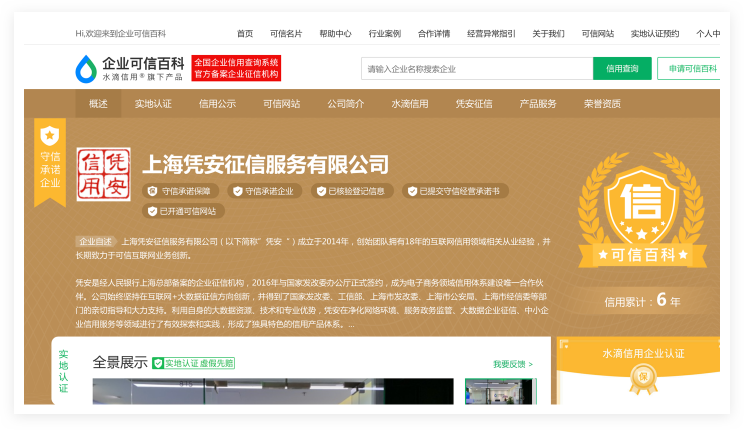
Task: Click the 已提交守信经营承诺书 badge
Action: pos(455,191)
